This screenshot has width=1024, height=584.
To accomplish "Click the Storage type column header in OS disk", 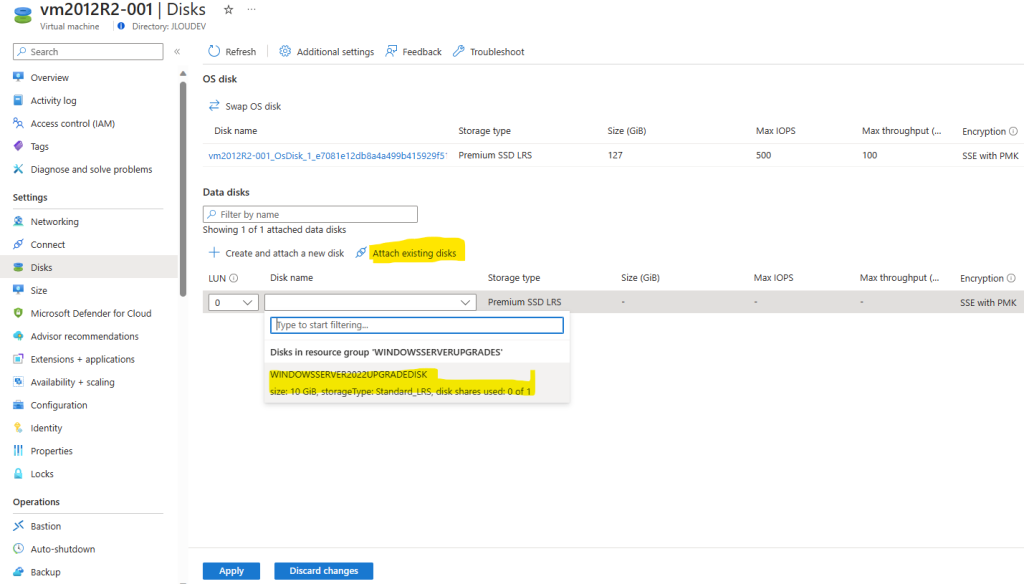I will 485,131.
